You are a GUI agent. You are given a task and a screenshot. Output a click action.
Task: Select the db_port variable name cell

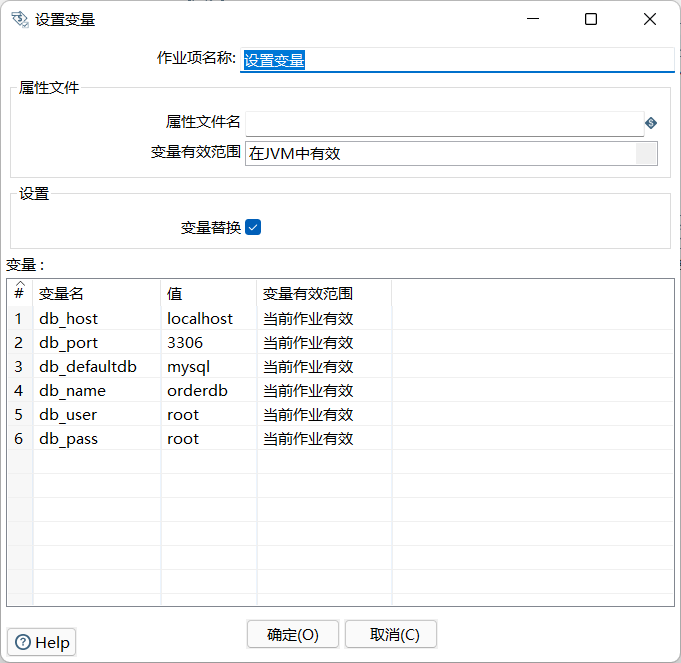[96, 342]
